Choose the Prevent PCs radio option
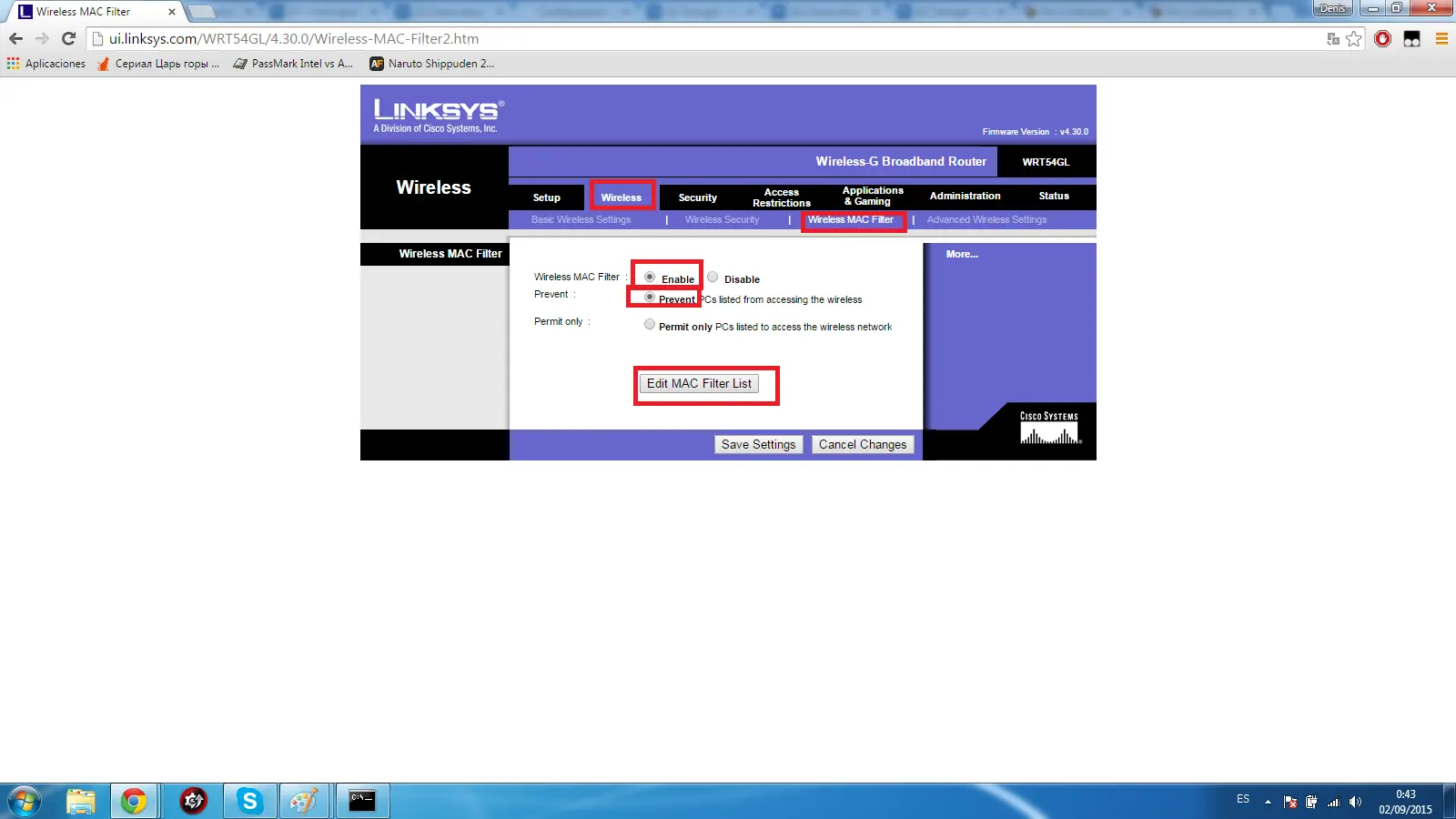Viewport: 1456px width, 819px height. pos(650,297)
